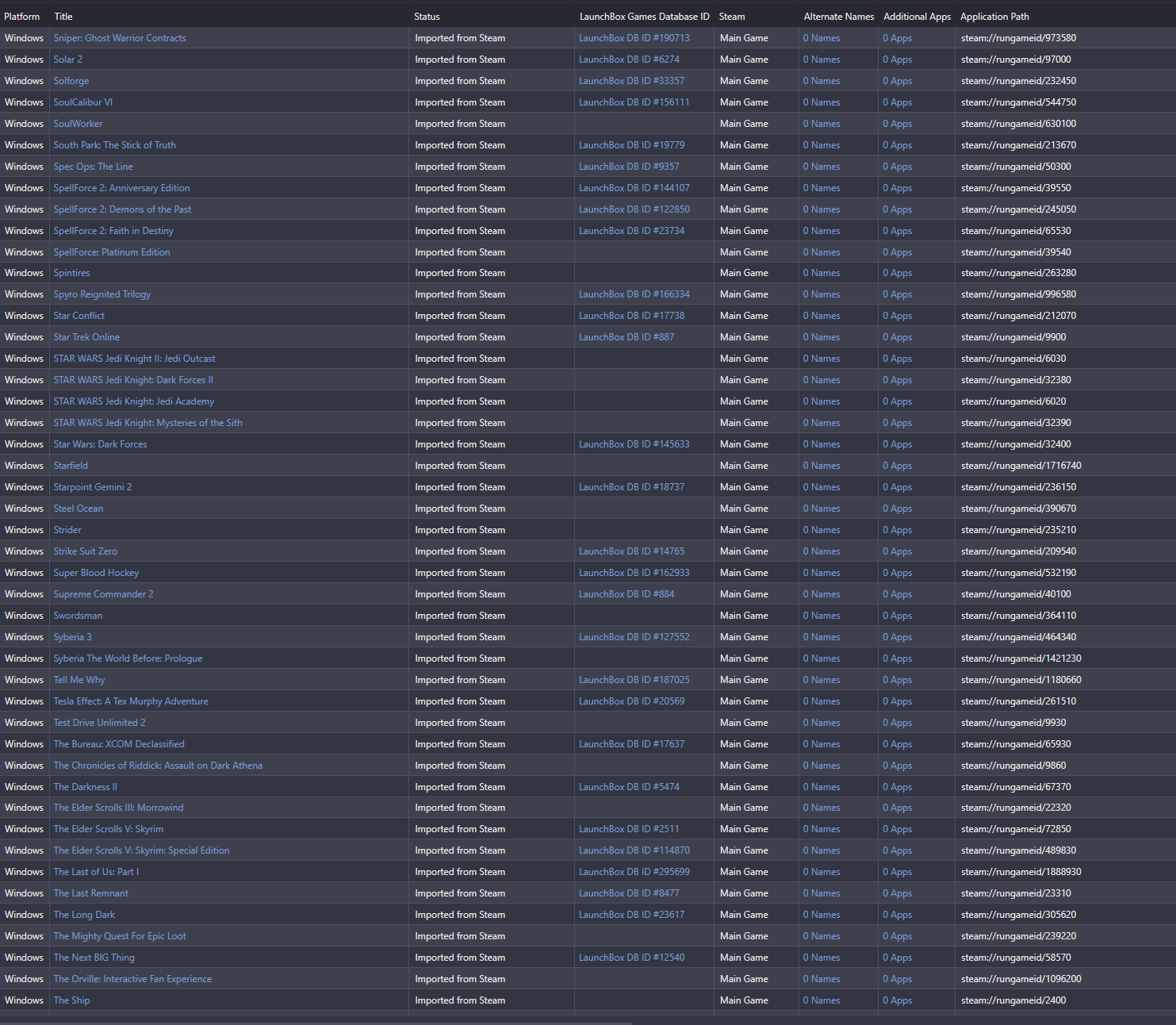Open SpellForce 2: Anniversary Edition title
1176x1025 pixels.
coord(122,188)
